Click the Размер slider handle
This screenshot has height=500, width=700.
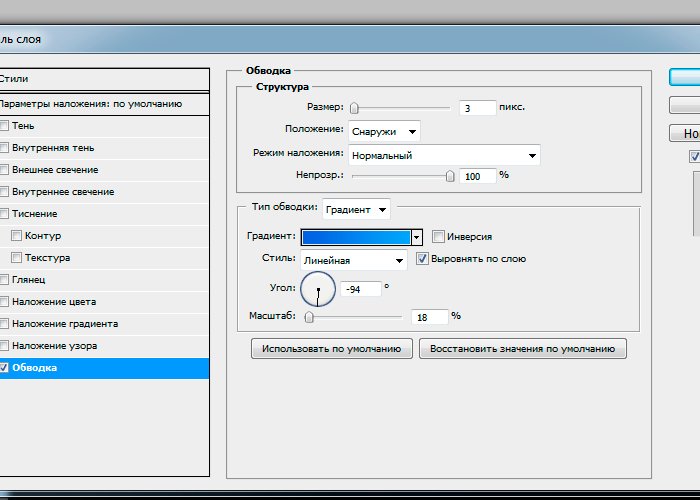[354, 108]
